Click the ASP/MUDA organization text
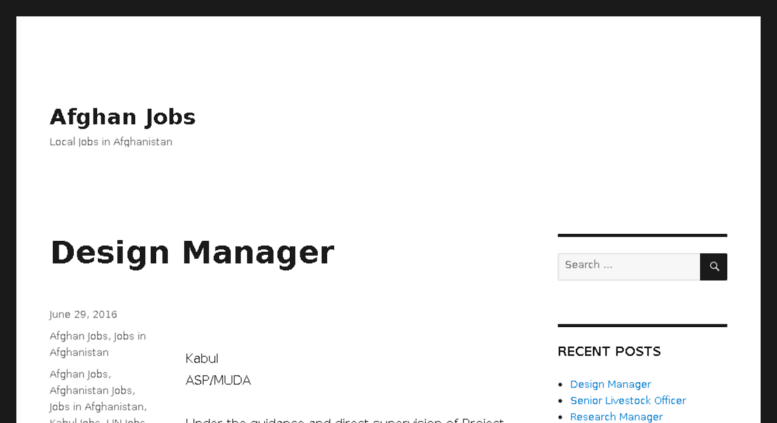 tap(218, 380)
